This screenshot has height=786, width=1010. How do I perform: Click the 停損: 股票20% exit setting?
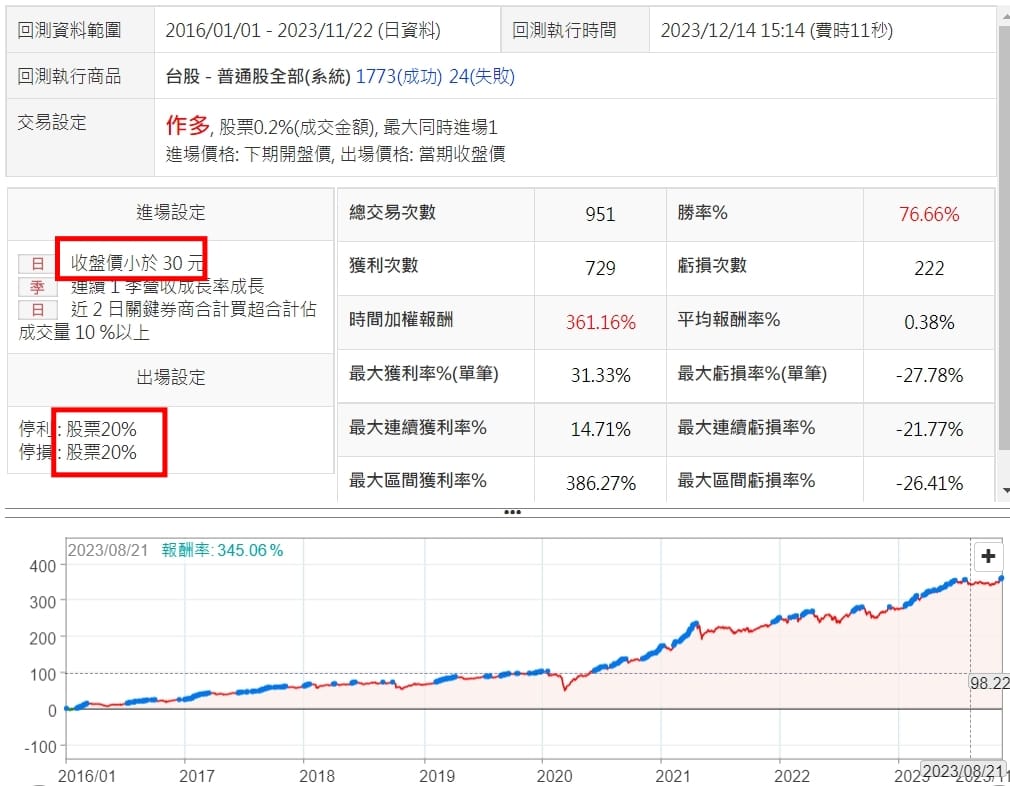78,452
